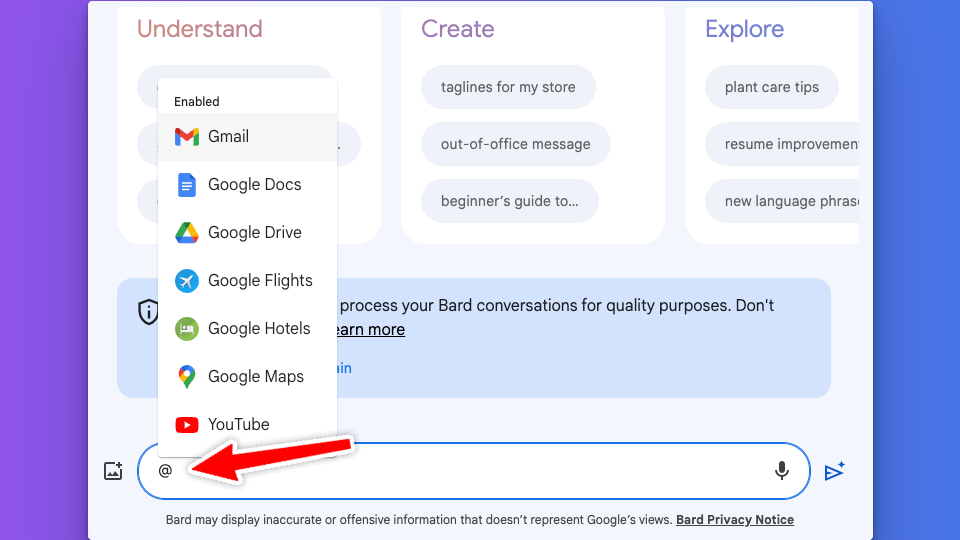Open the "Learn more" link
The width and height of the screenshot is (960, 540).
point(370,330)
